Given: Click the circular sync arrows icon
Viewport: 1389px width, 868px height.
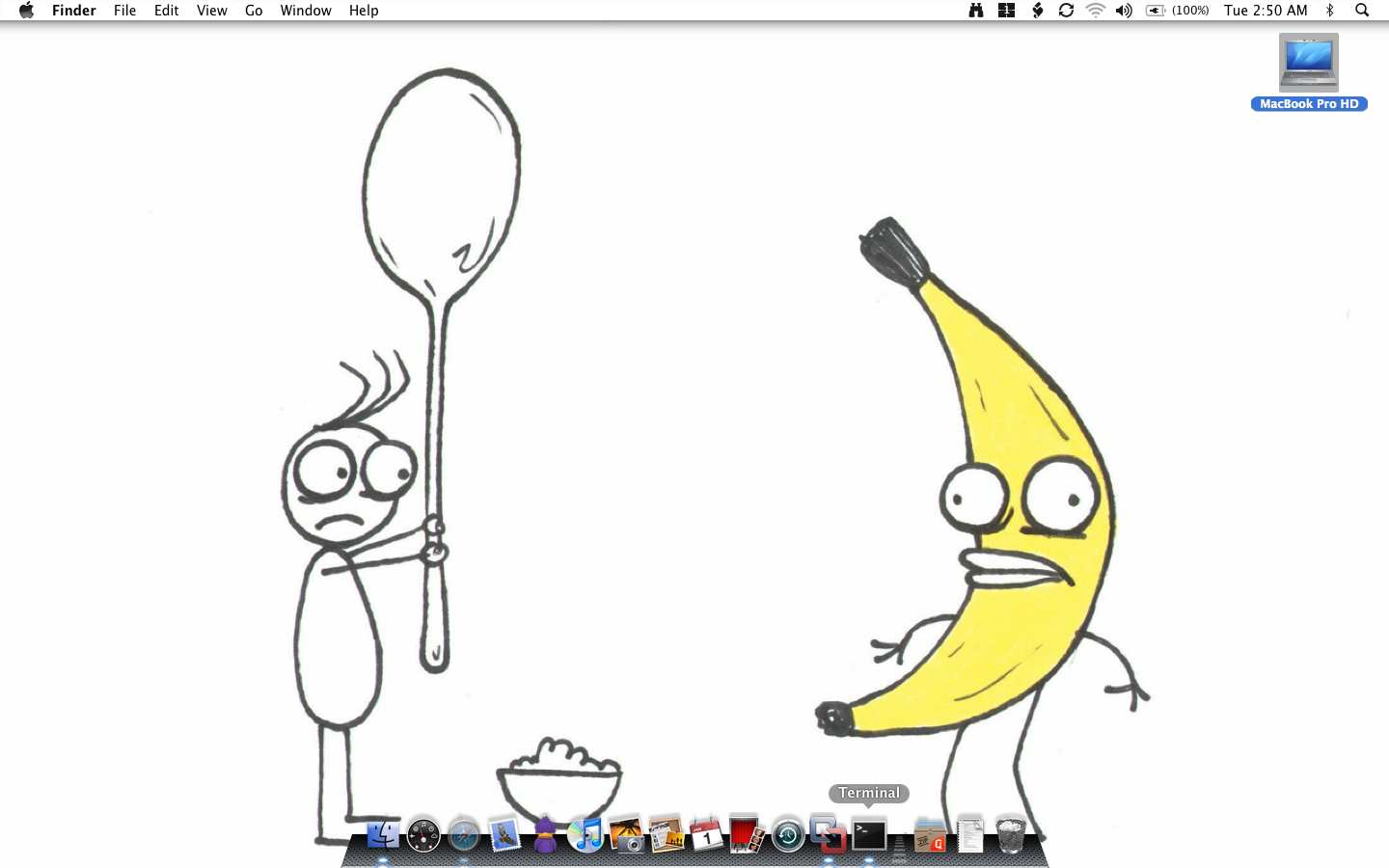Looking at the screenshot, I should click(1066, 11).
